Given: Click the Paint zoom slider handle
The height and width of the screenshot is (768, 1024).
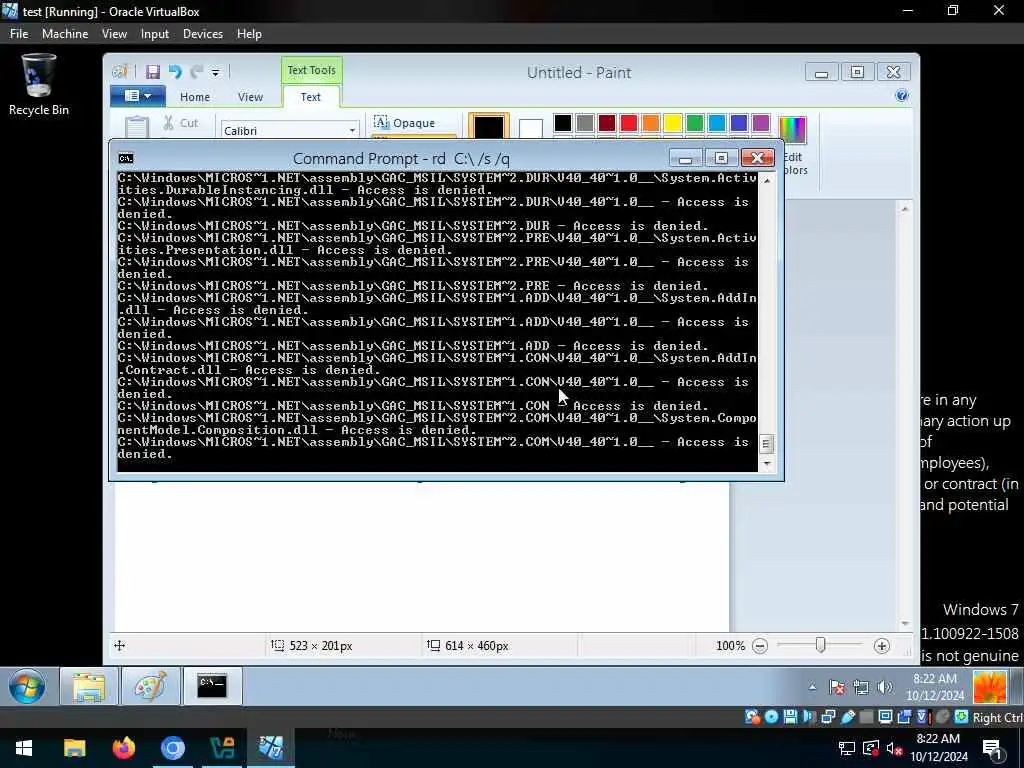Looking at the screenshot, I should [x=821, y=645].
